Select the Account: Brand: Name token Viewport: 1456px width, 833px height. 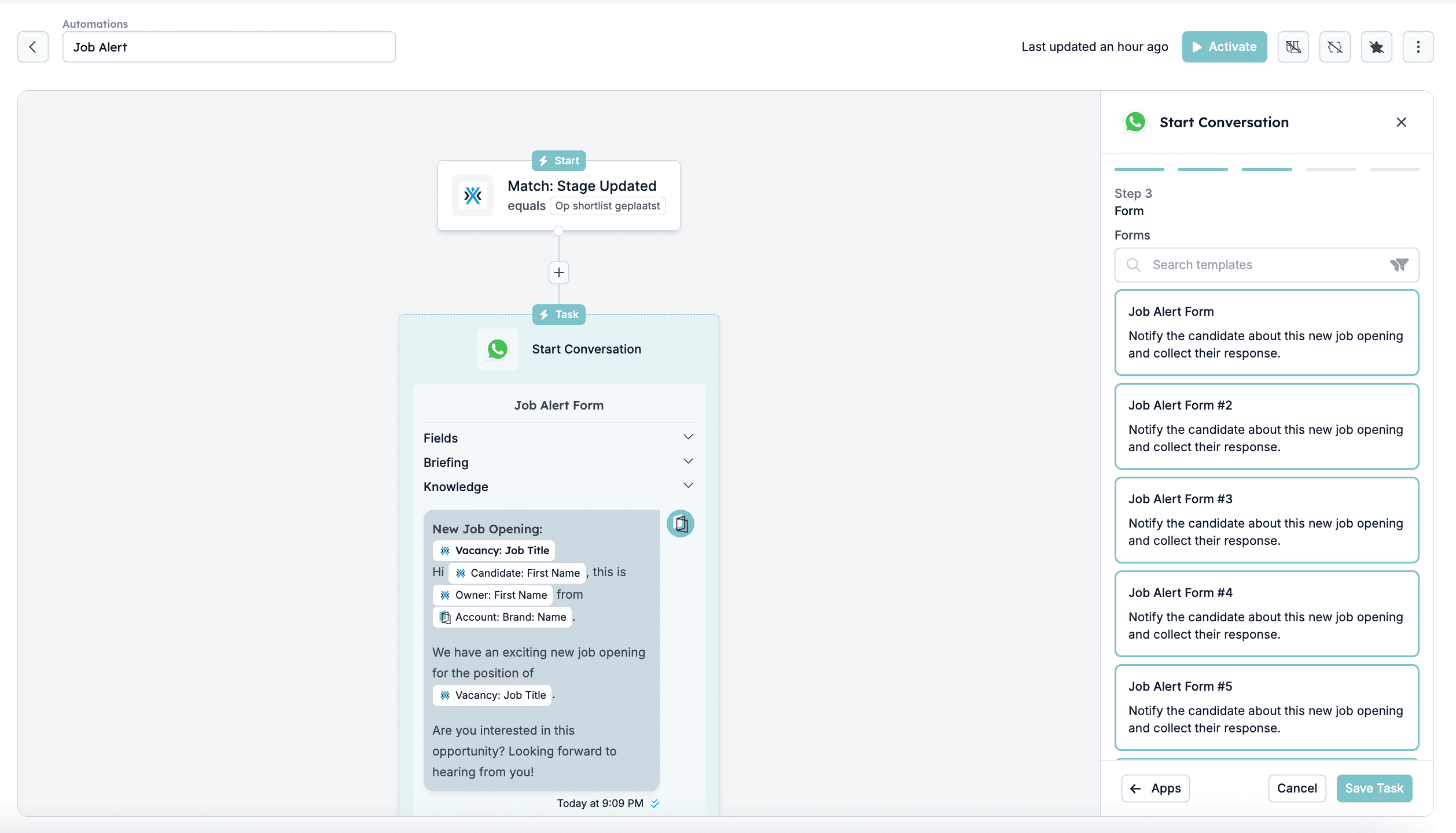[502, 617]
